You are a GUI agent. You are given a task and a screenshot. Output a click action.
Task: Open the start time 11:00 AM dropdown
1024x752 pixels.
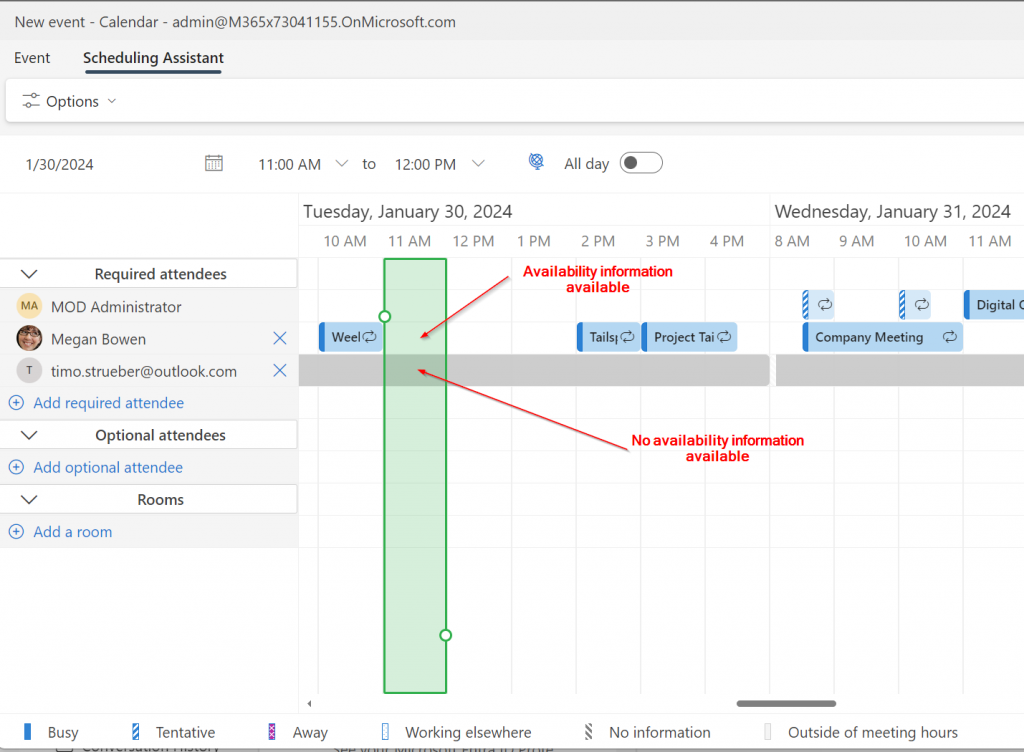click(342, 164)
